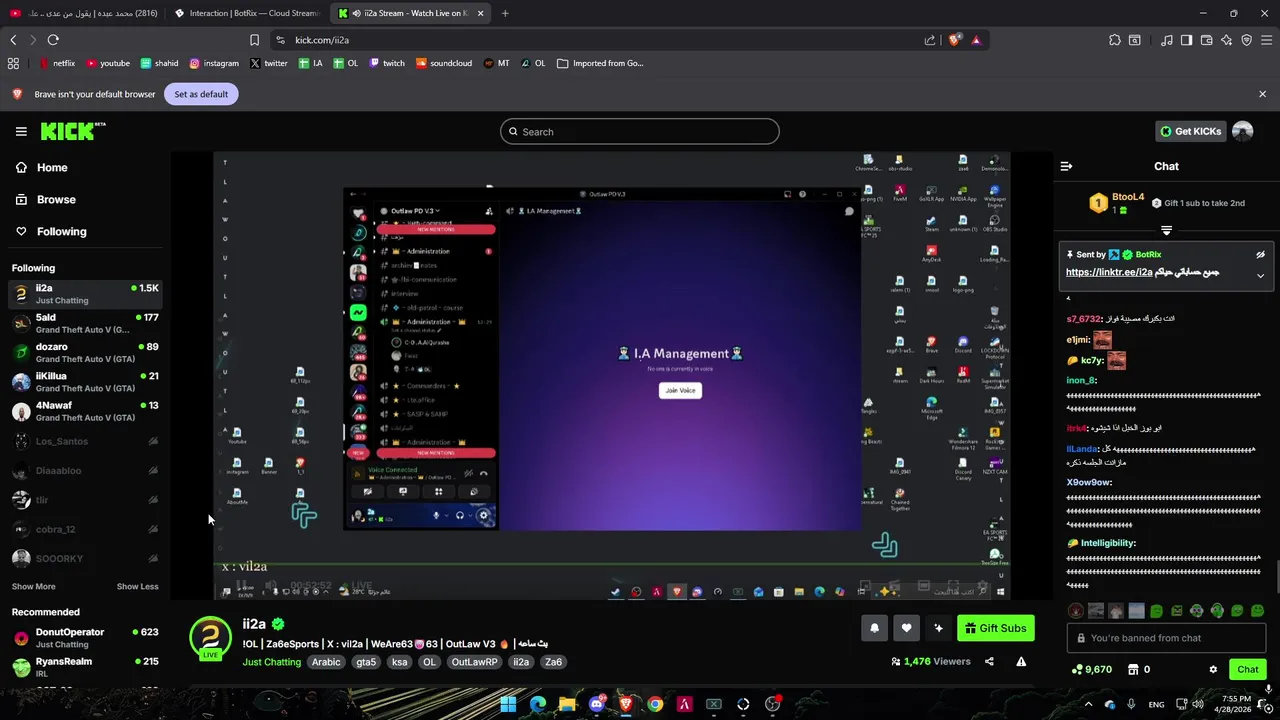Turn on notifications with the bell icon

[874, 628]
